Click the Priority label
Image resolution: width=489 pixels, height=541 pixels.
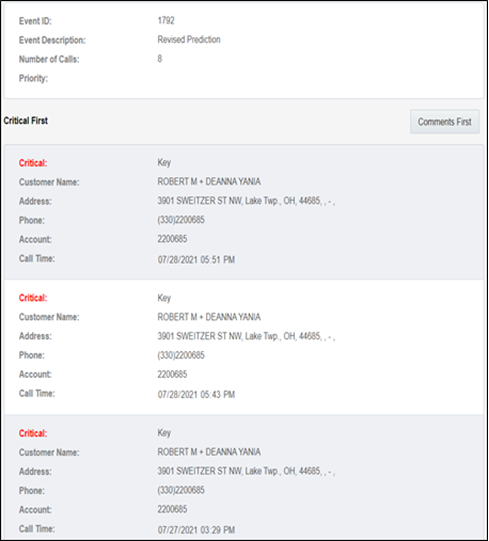(x=33, y=78)
